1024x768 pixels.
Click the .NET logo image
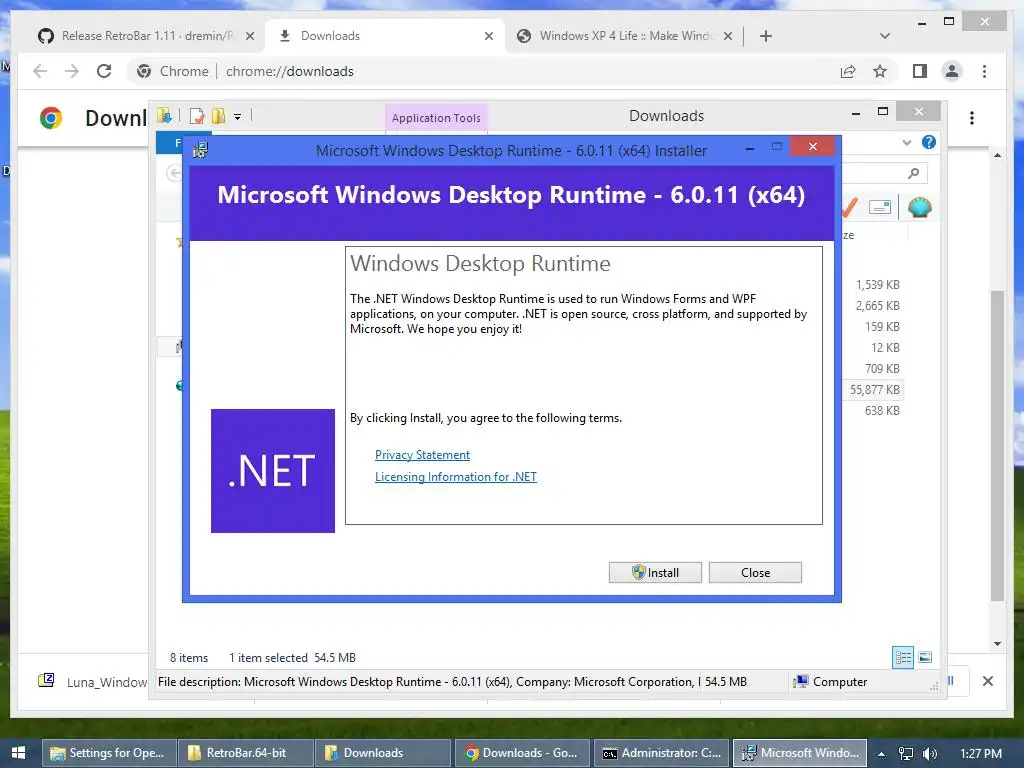pos(273,471)
